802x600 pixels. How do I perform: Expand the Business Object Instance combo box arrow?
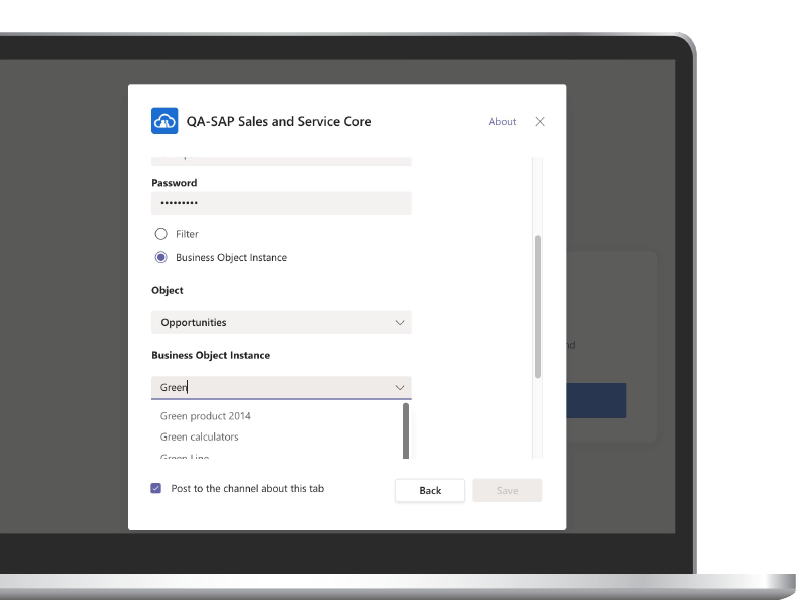399,388
